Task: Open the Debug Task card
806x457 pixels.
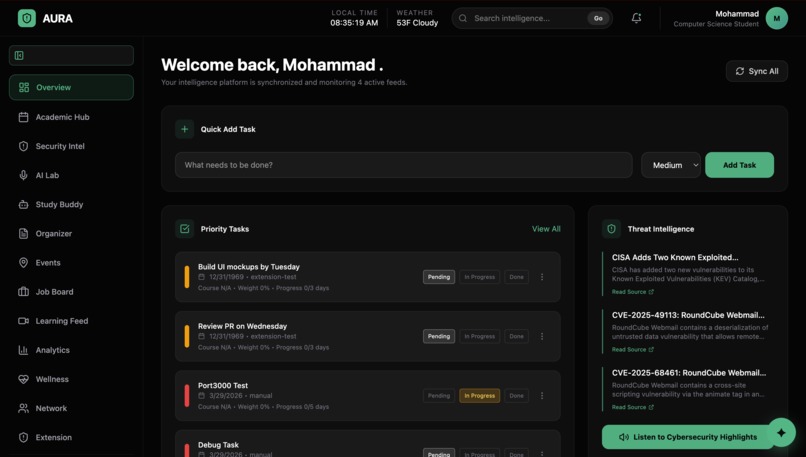Action: point(368,444)
